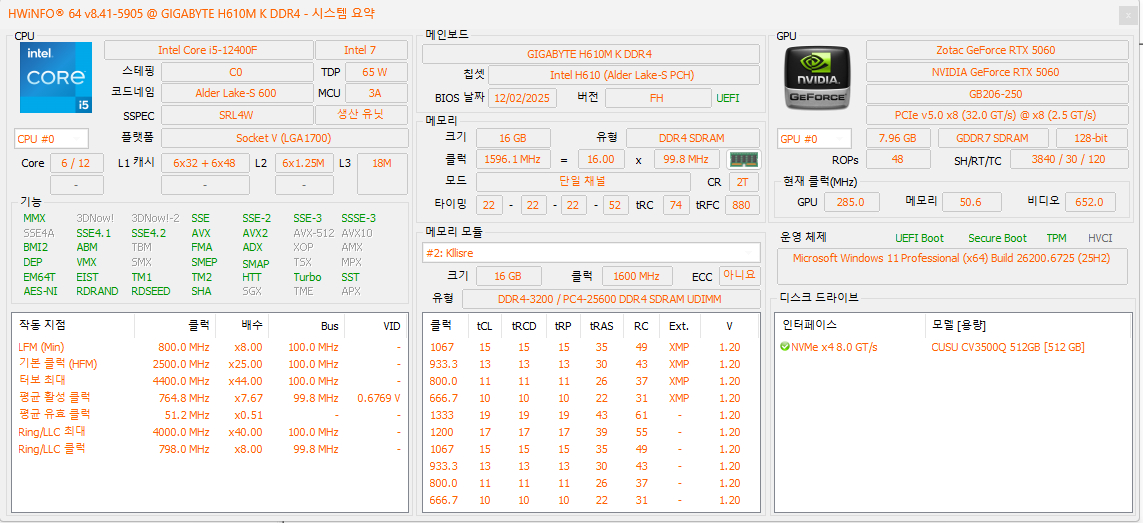The image size is (1143, 523).
Task: Click the PCIe v5.0 x8 link field
Action: tap(995, 115)
